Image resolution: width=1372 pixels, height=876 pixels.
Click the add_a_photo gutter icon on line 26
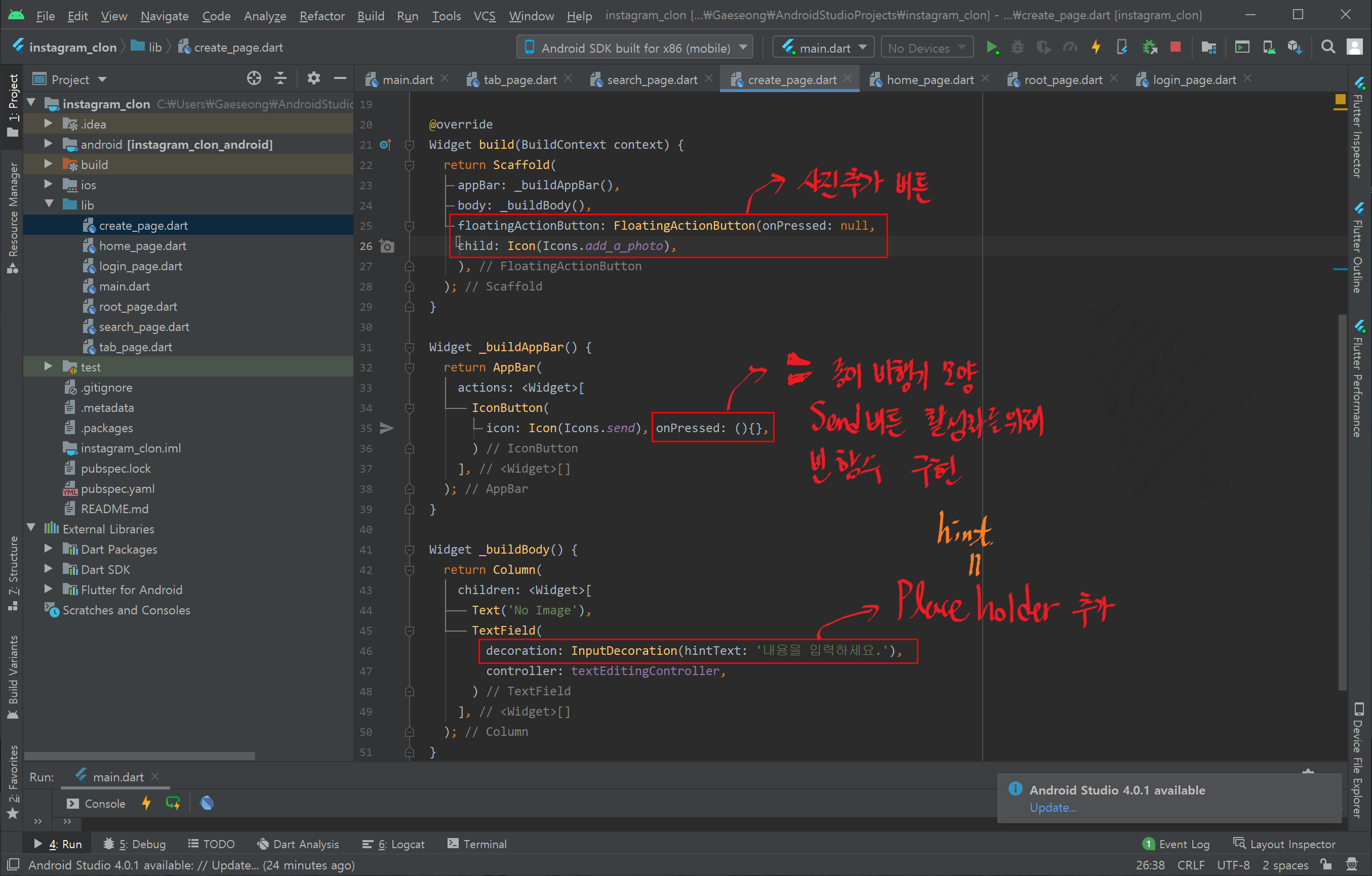click(387, 246)
